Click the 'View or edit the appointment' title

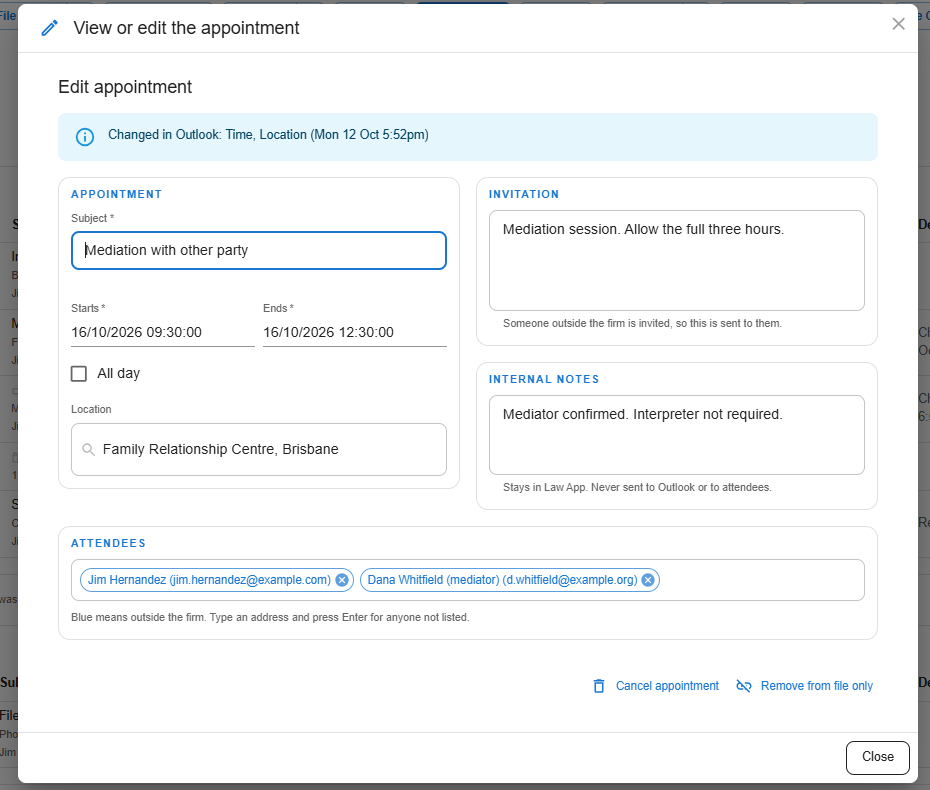click(186, 28)
